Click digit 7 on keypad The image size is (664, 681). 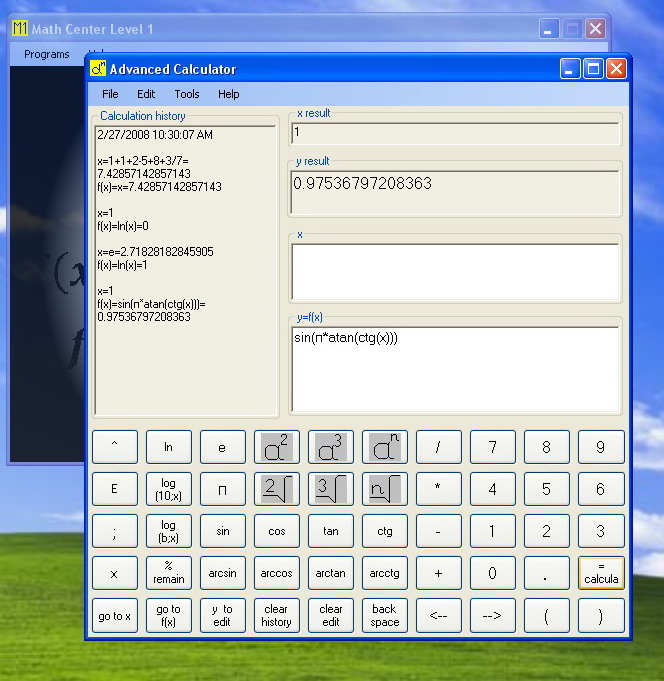(x=492, y=447)
